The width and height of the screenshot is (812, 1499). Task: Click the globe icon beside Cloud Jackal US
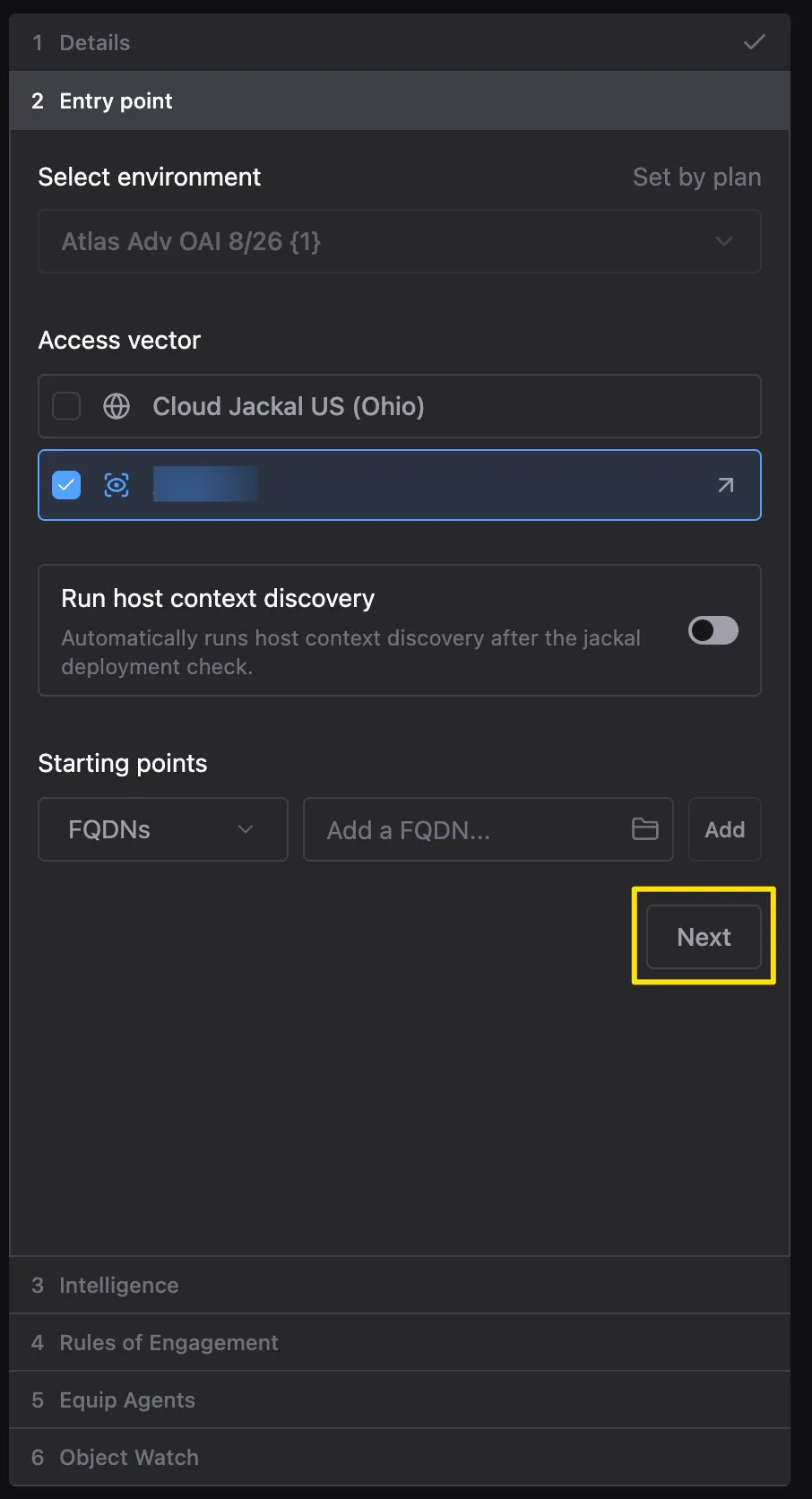(117, 406)
